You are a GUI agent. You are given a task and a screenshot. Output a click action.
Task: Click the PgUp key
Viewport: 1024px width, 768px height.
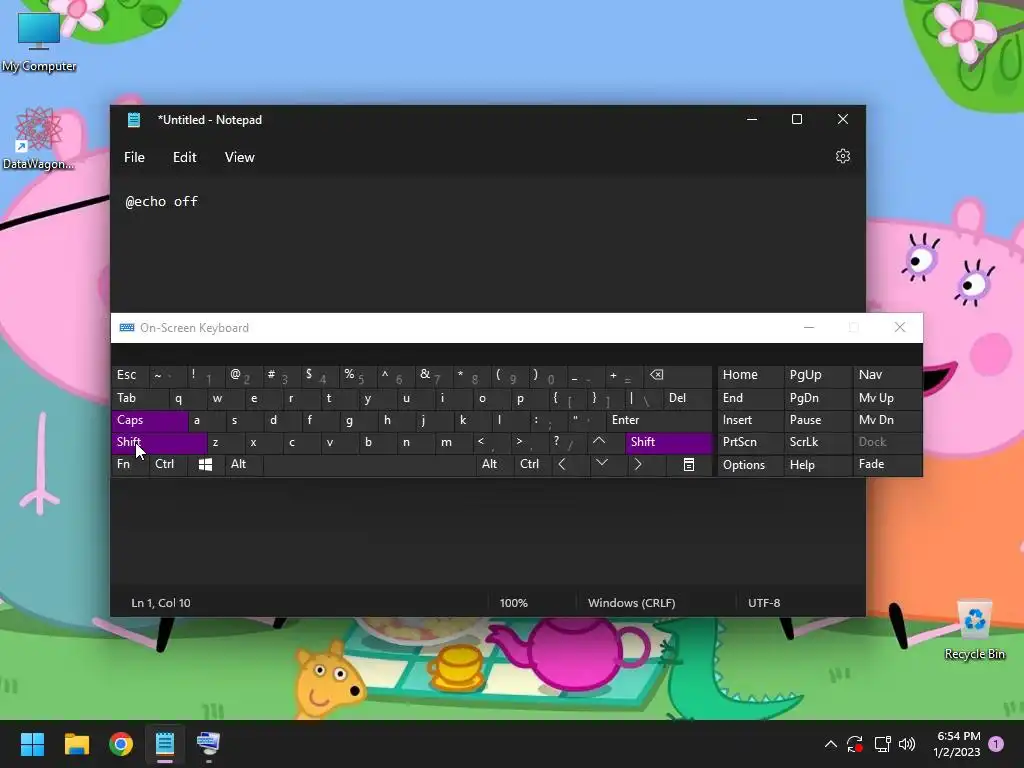click(x=817, y=375)
